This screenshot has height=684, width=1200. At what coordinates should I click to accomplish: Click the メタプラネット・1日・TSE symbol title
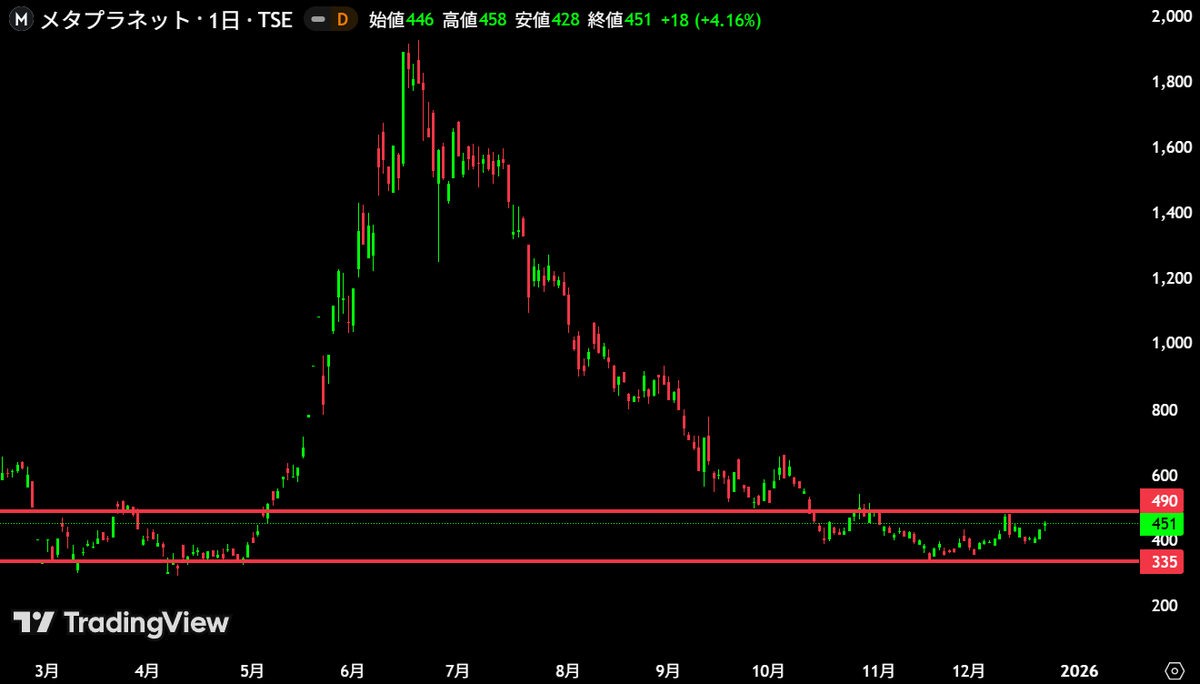[166, 19]
